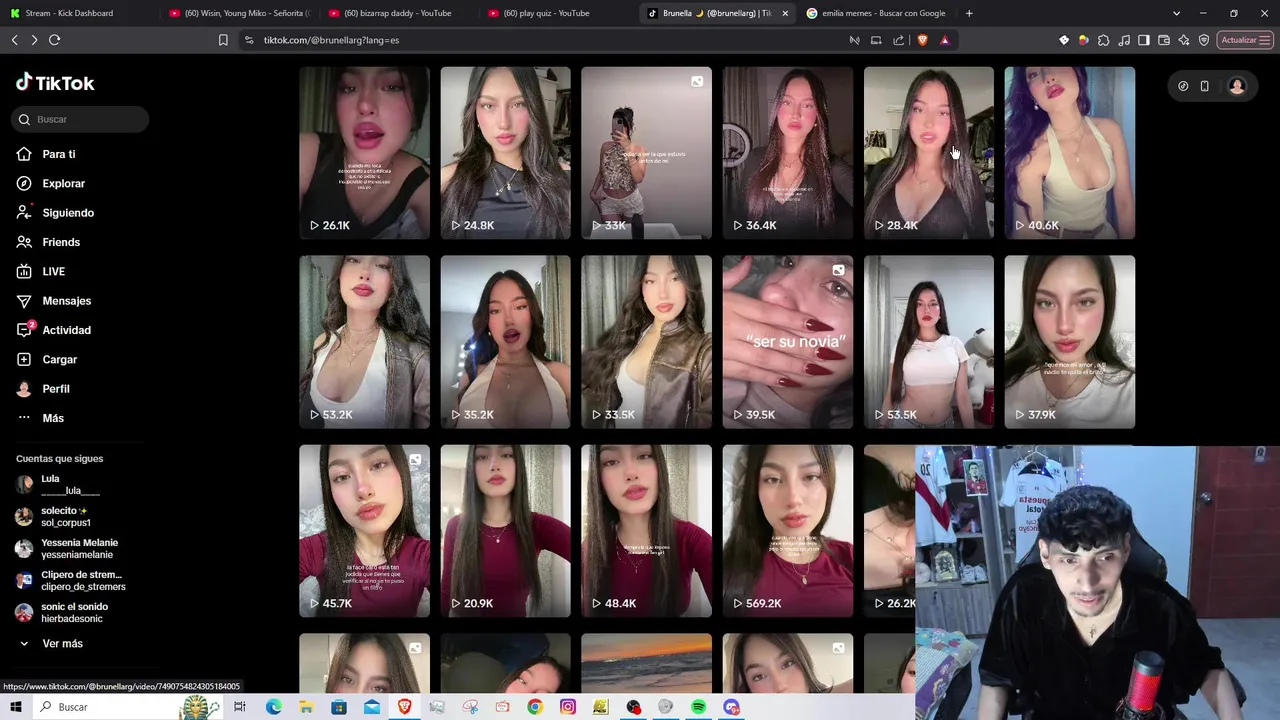
Task: Open the profile avatar menu at top right
Action: coord(1237,86)
